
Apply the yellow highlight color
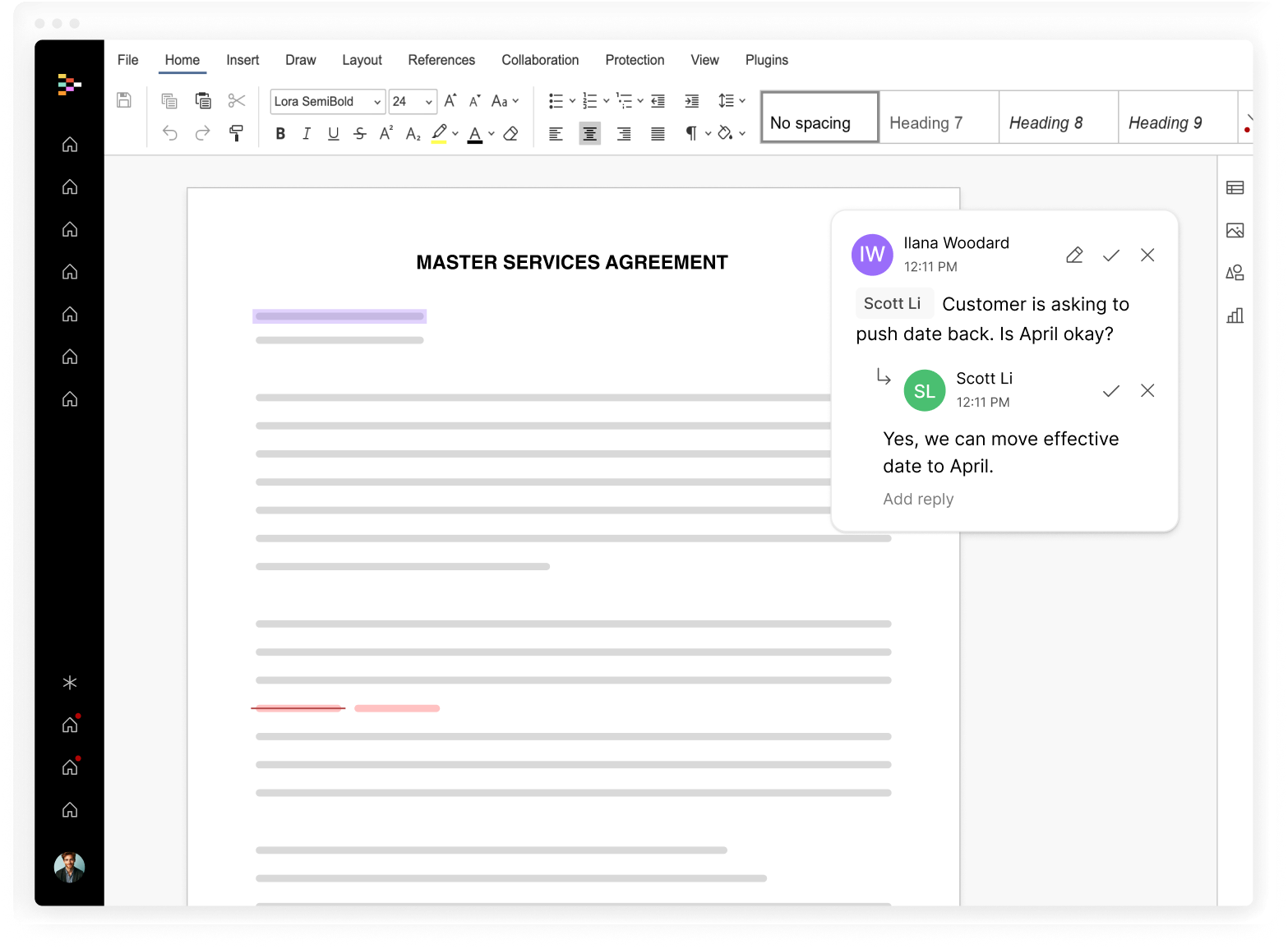440,134
